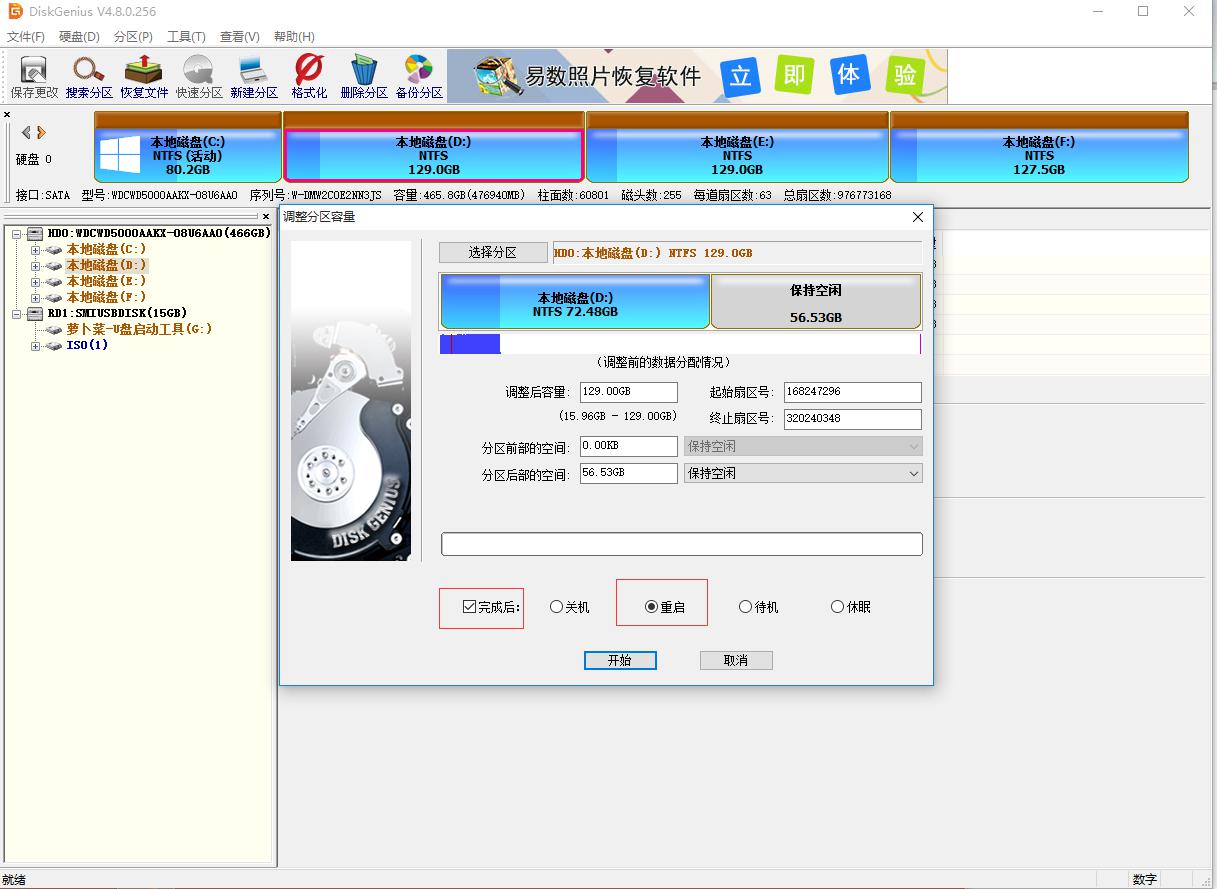The image size is (1217, 889).
Task: Click the 开始 button to resize
Action: pyautogui.click(x=620, y=660)
